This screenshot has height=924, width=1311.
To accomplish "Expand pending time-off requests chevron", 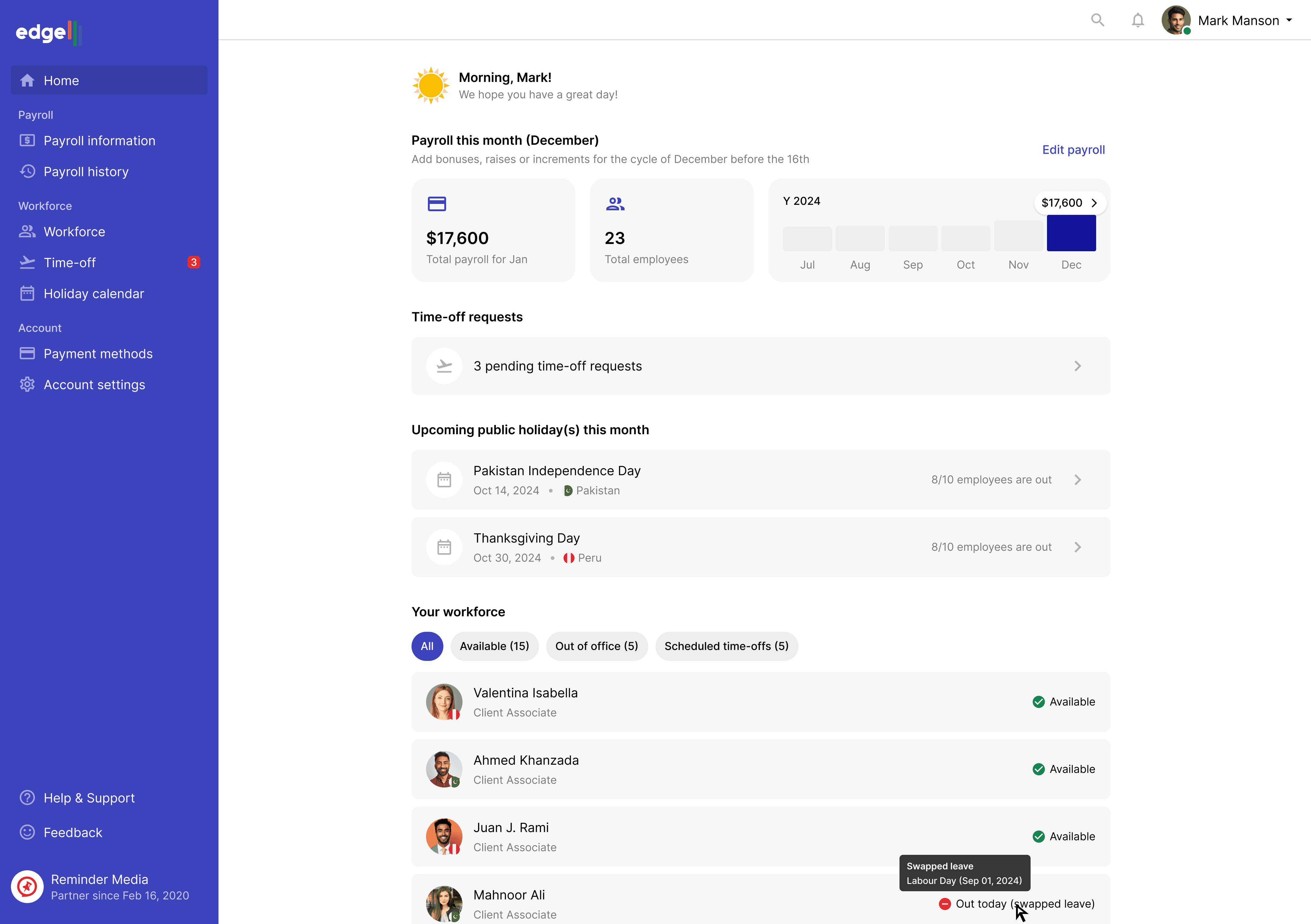I will (1077, 366).
